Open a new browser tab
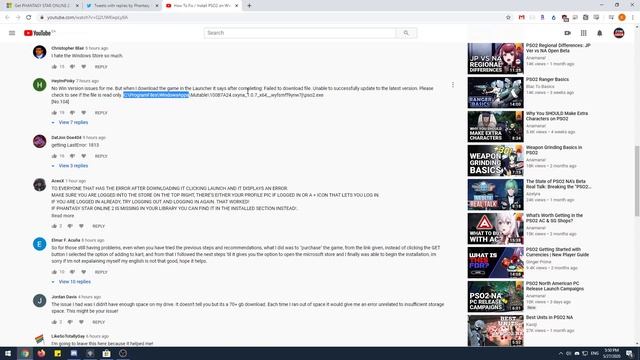The image size is (640, 360). pyautogui.click(x=249, y=6)
